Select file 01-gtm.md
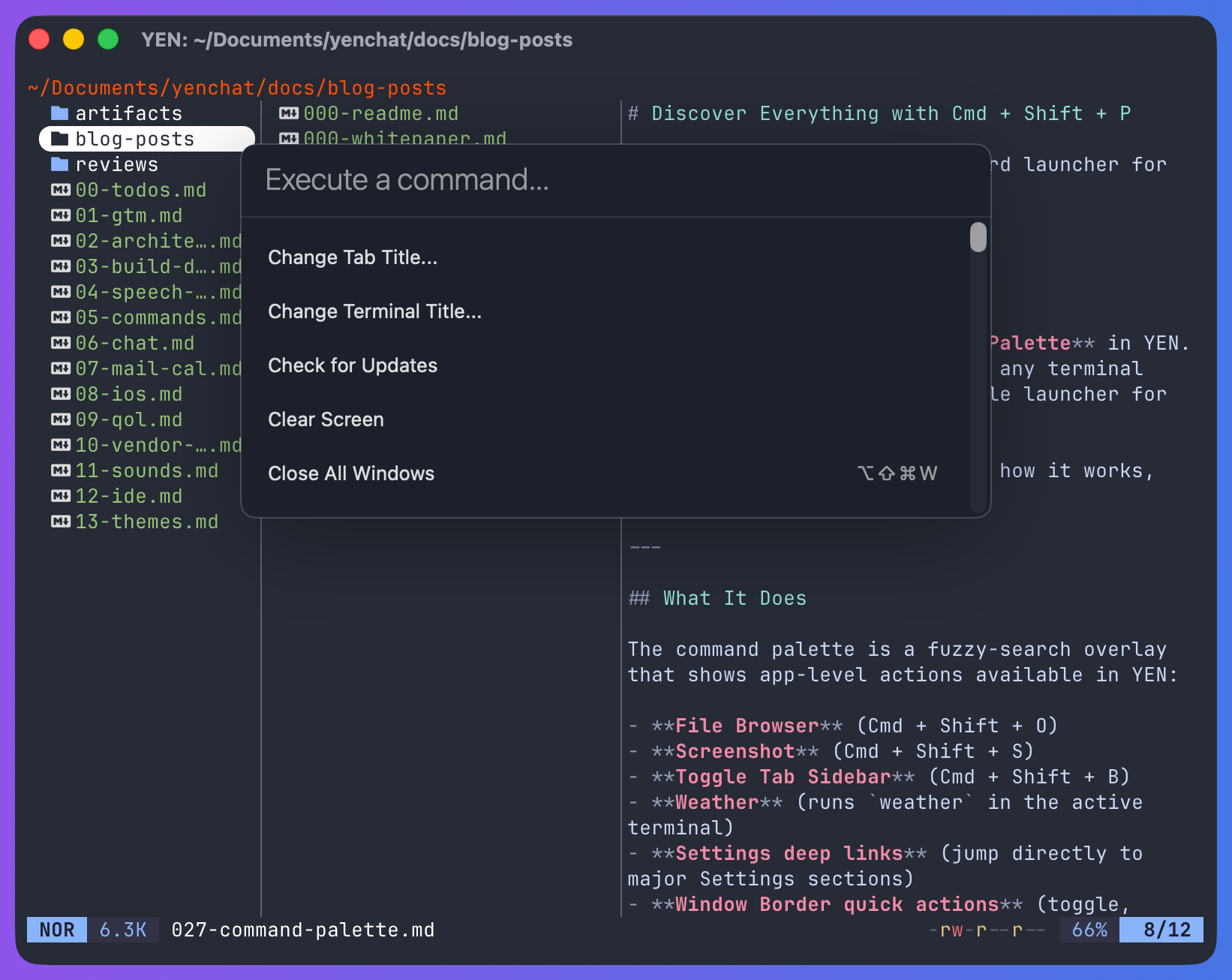This screenshot has width=1232, height=980. click(x=129, y=215)
